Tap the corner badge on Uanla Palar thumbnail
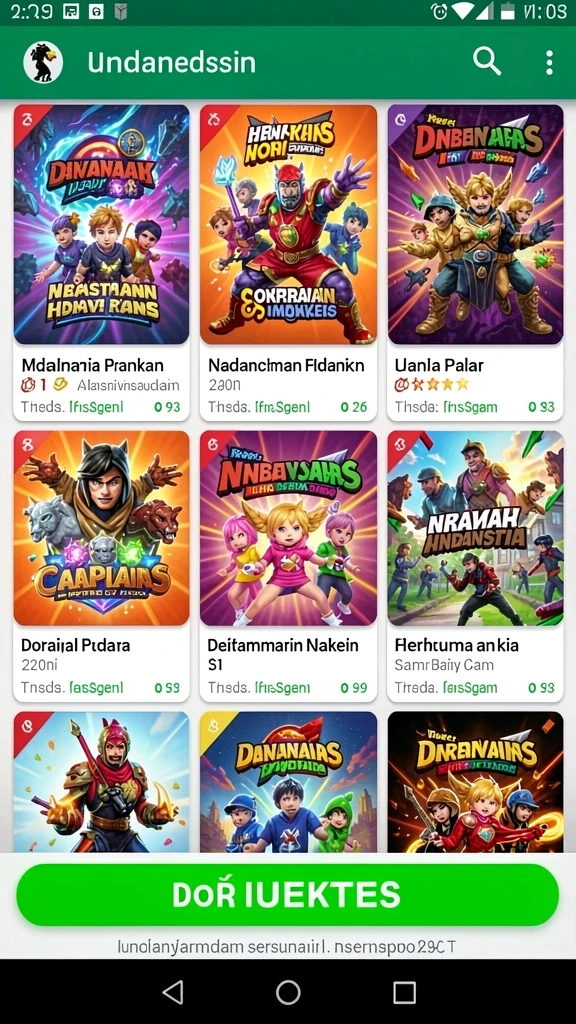This screenshot has width=576, height=1024. click(402, 120)
